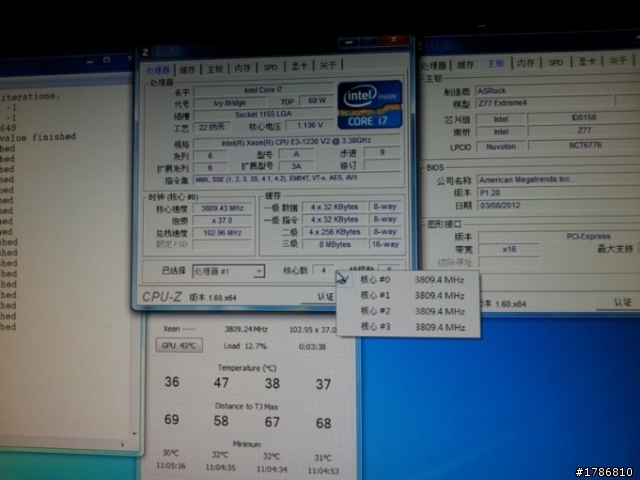Click Socket 1155 LGA package field
The image size is (640, 480).
click(263, 114)
